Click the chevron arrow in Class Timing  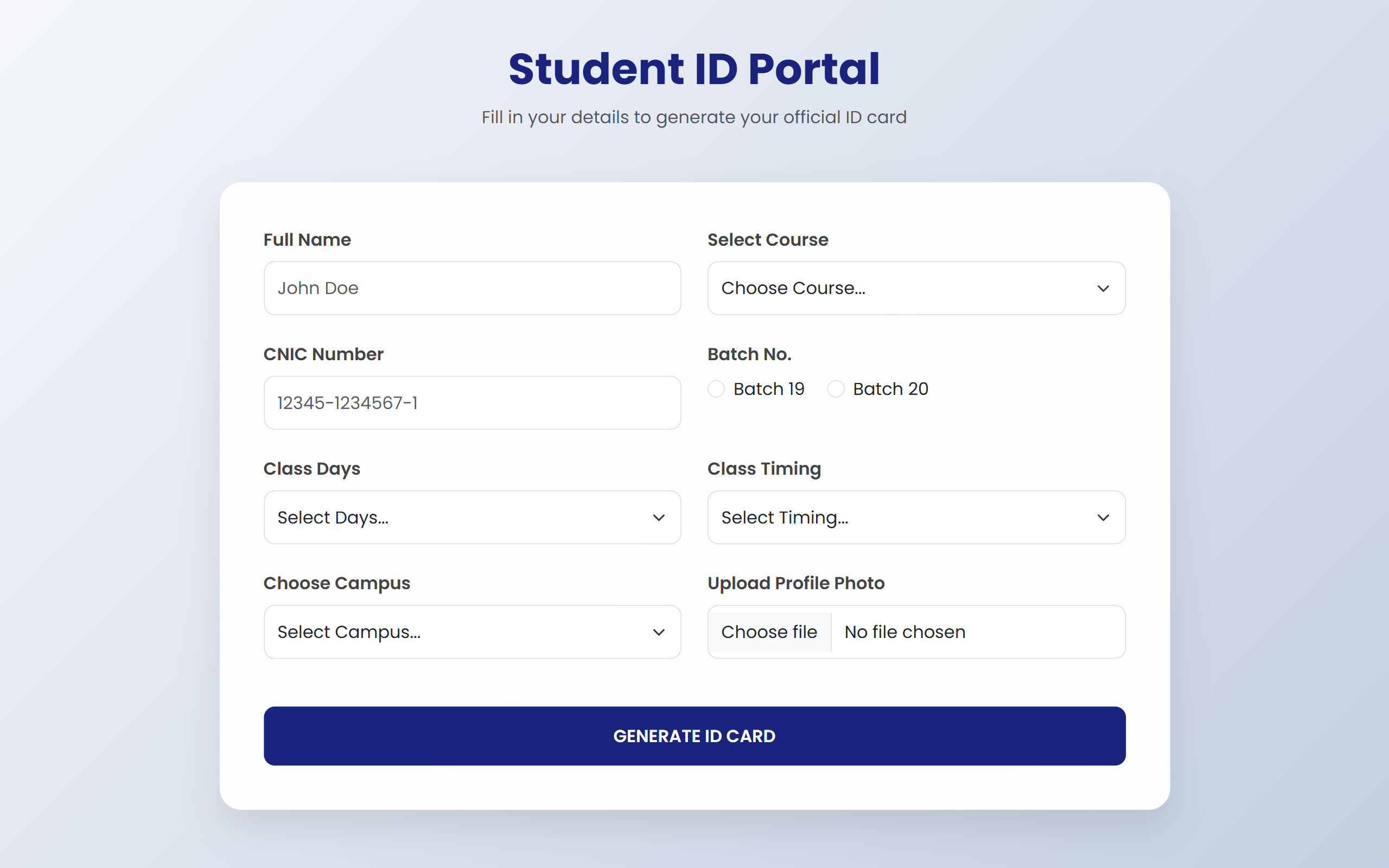click(1103, 517)
